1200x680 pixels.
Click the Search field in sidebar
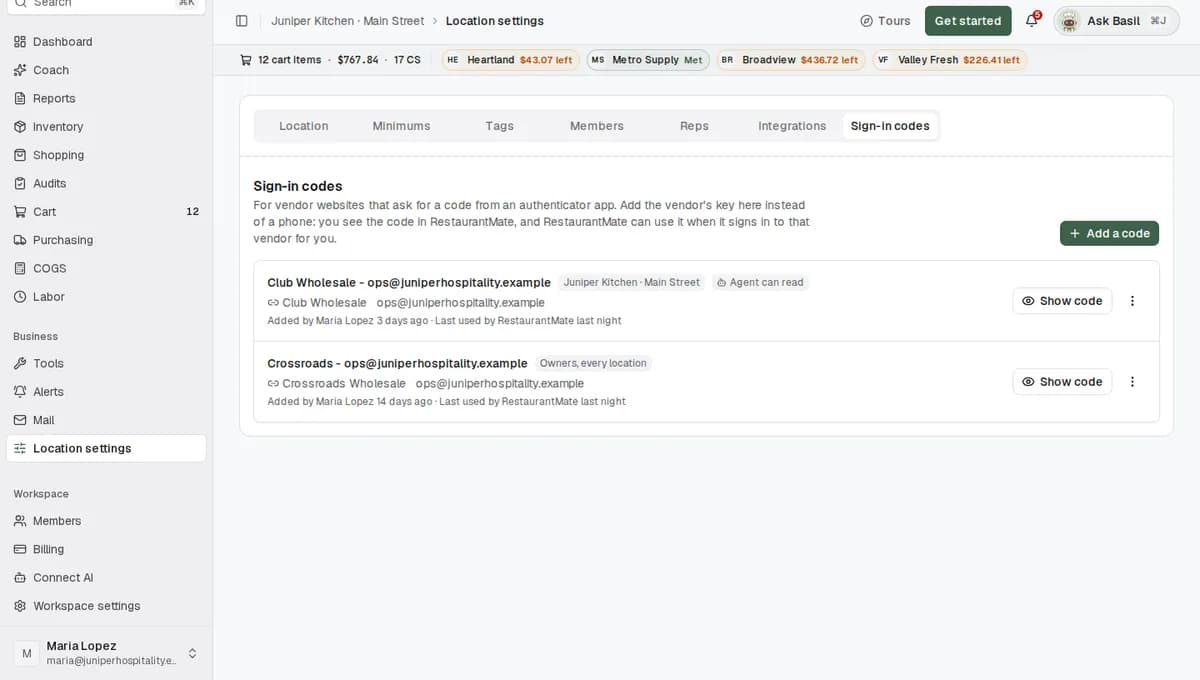[106, 4]
